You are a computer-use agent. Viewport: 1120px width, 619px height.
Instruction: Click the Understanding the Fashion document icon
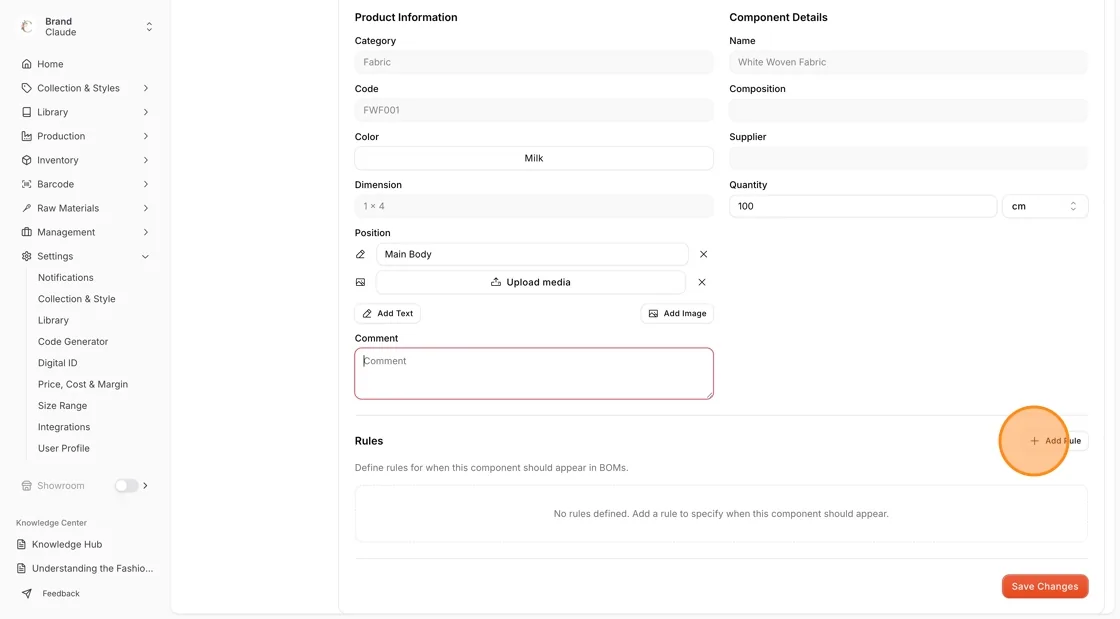(21, 568)
